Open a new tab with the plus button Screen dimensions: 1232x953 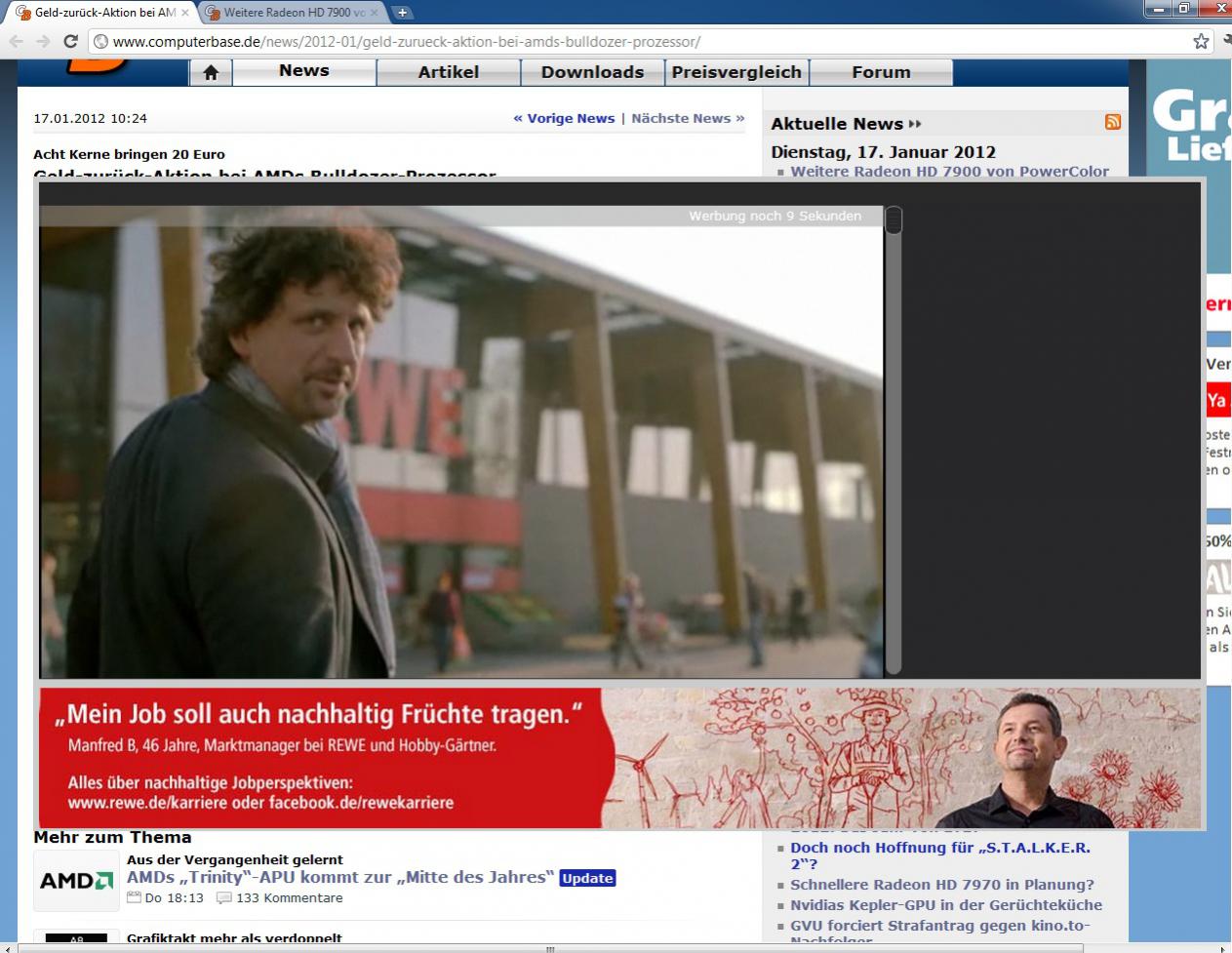tap(402, 13)
